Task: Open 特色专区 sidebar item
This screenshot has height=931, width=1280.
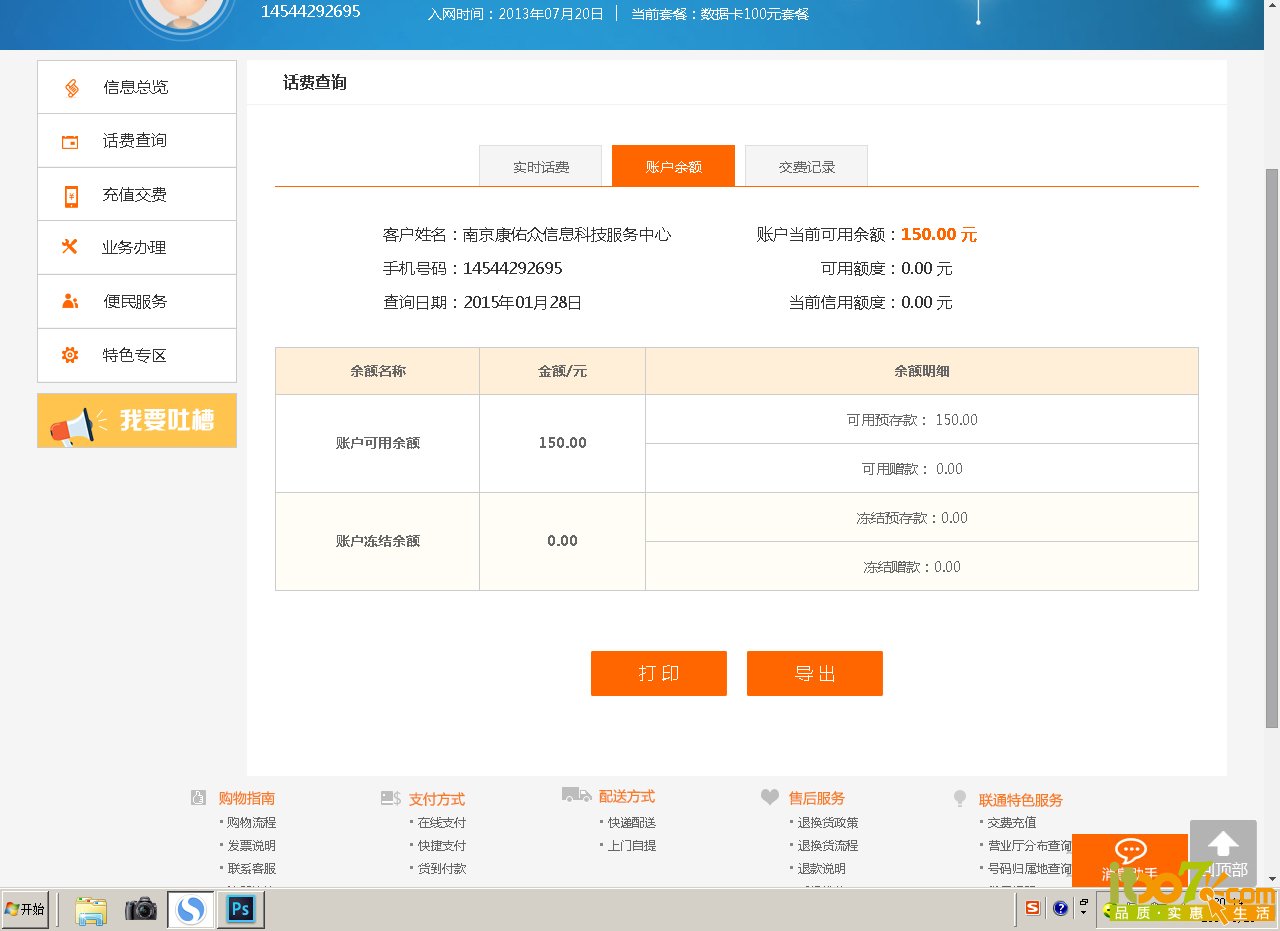Action: tap(137, 356)
